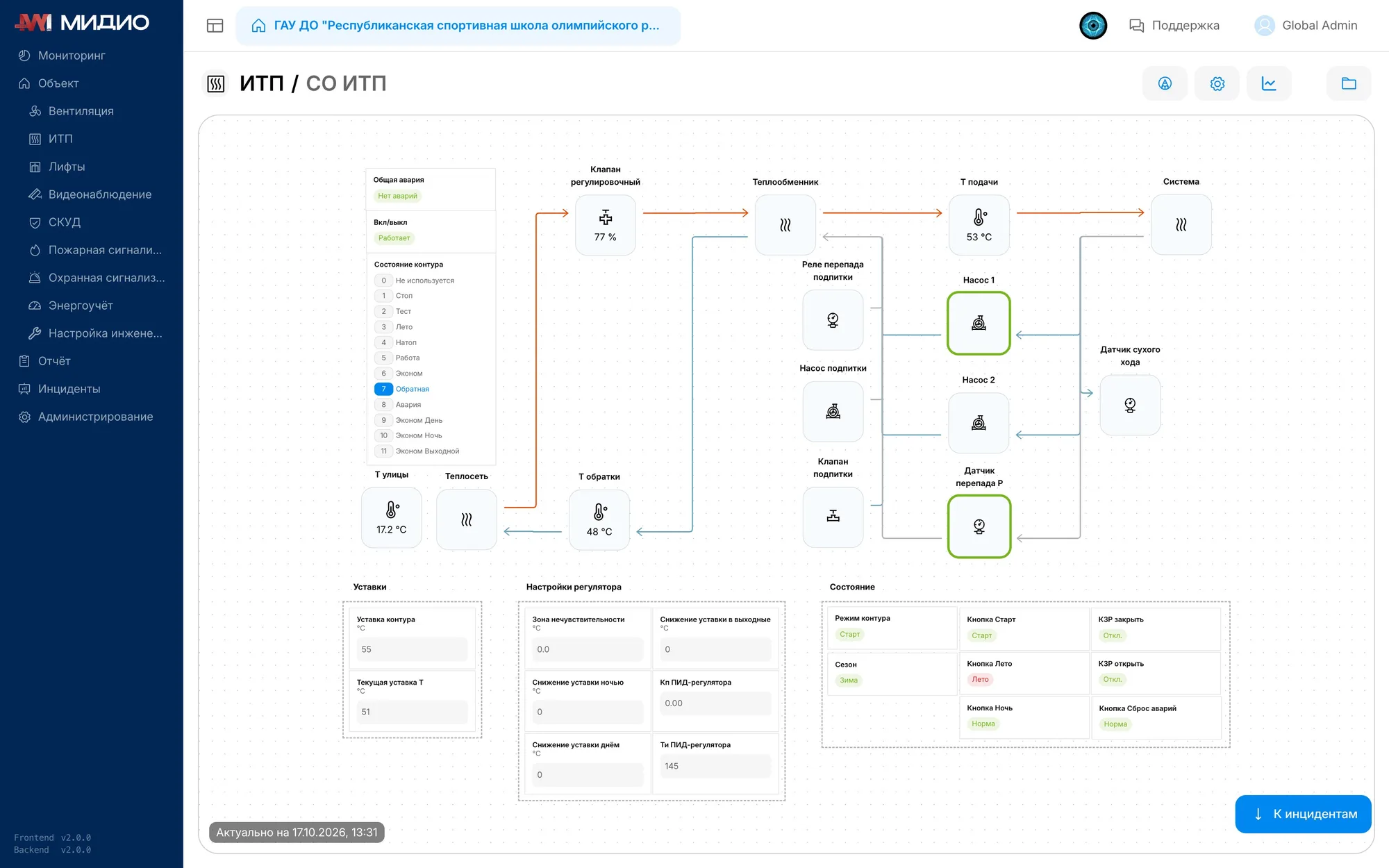Open the Global Admin user menu
The width and height of the screenshot is (1389, 868).
(1306, 26)
